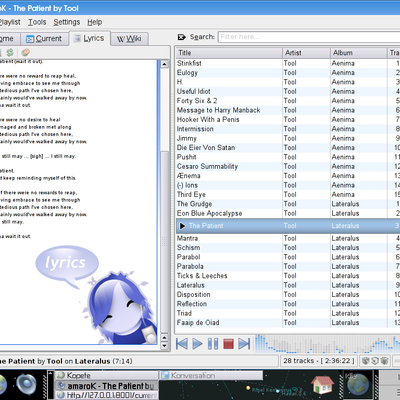Open the Current tab
Screen dimensions: 400x400
[44, 39]
